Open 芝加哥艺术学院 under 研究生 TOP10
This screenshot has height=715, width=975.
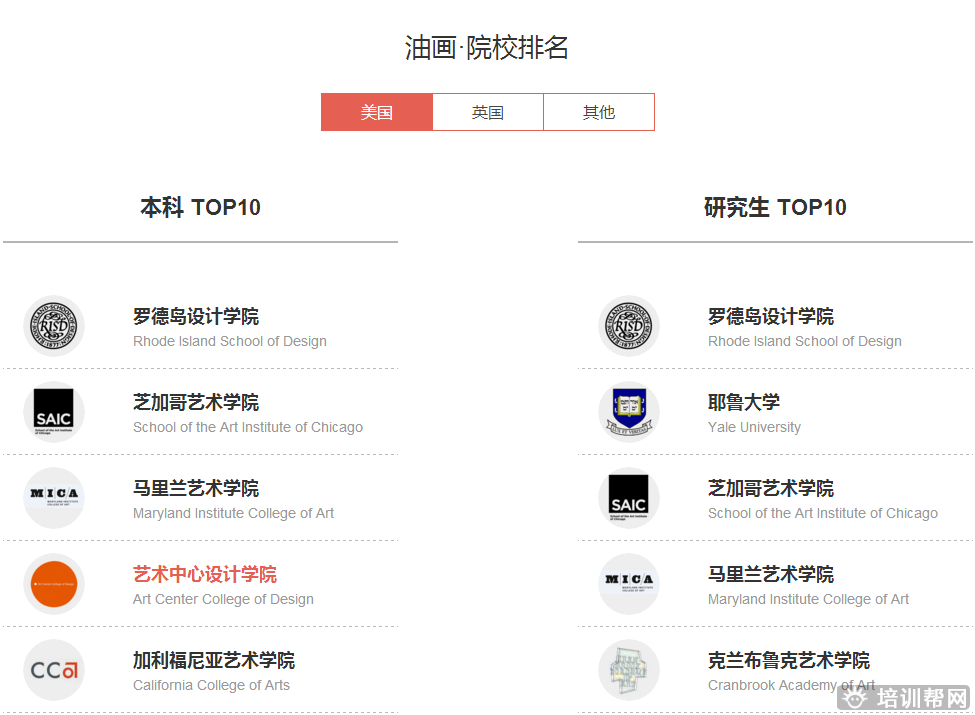tap(771, 488)
